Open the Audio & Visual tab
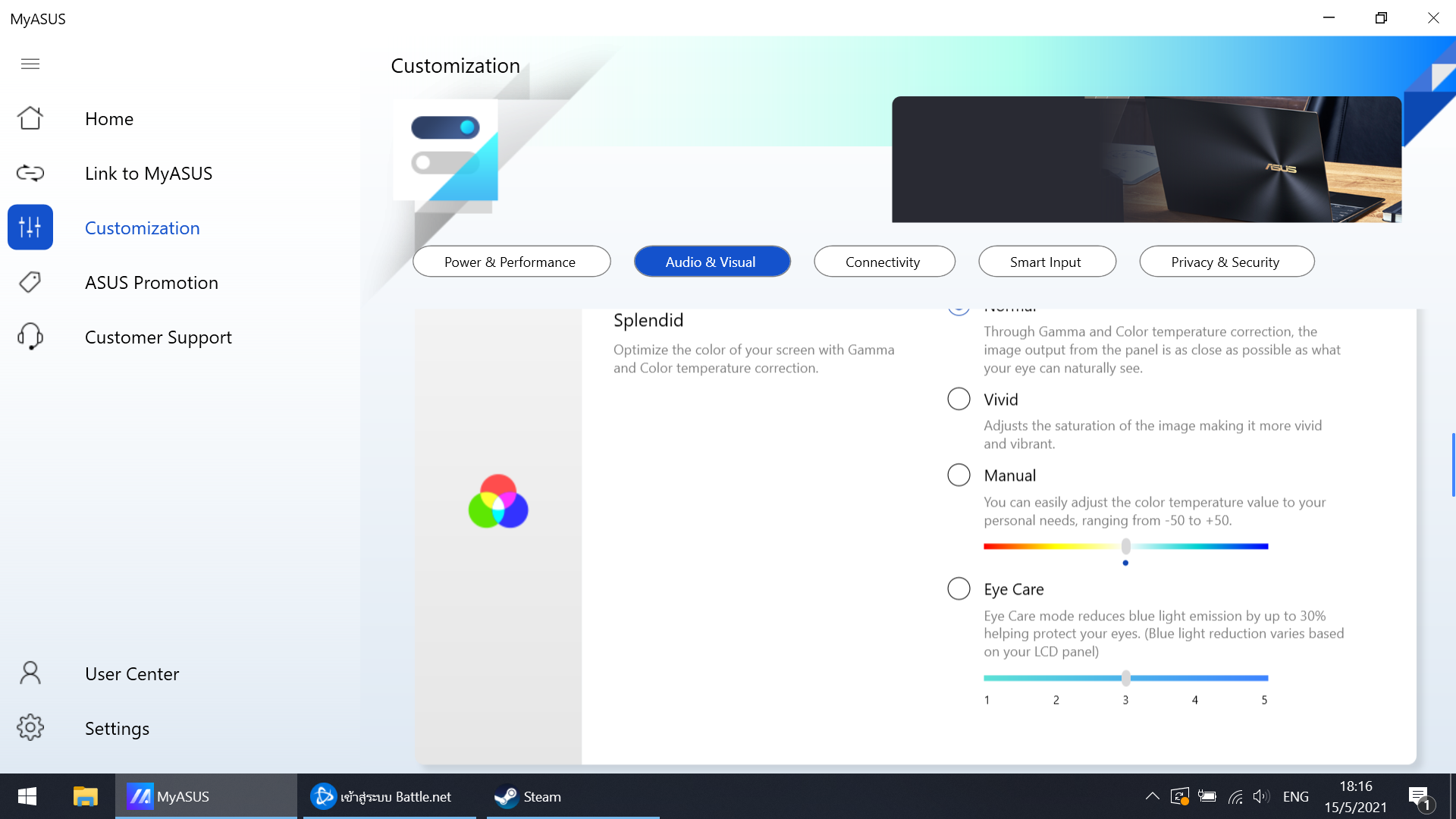1456x819 pixels. [x=712, y=262]
